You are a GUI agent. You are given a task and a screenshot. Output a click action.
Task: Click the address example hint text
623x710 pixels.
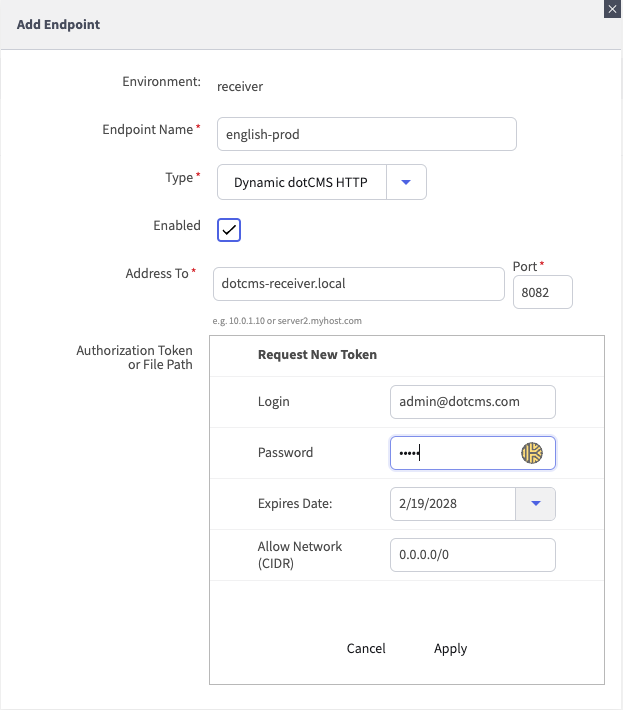[286, 321]
